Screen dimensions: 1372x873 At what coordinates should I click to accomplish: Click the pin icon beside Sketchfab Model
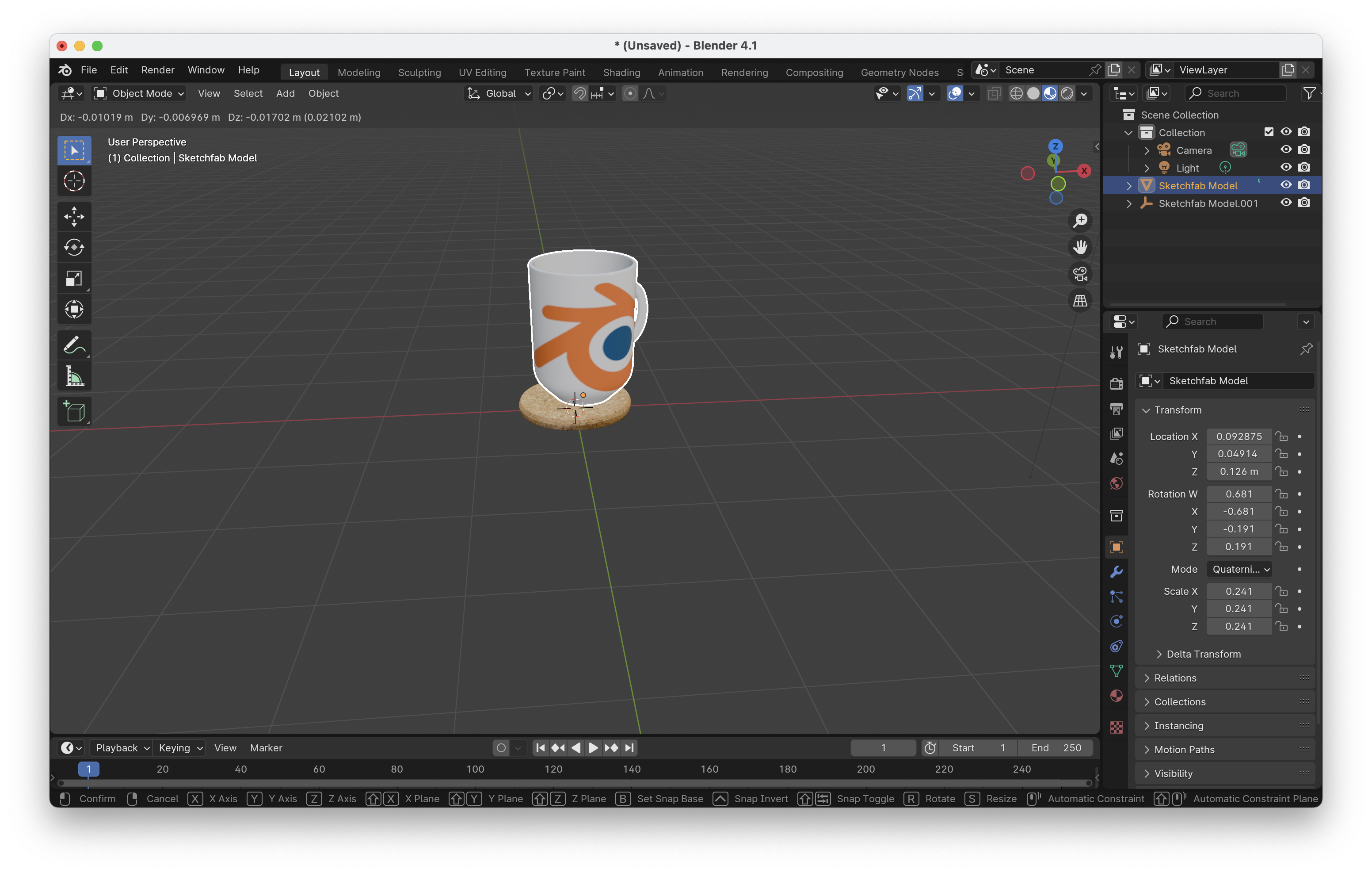[1306, 349]
